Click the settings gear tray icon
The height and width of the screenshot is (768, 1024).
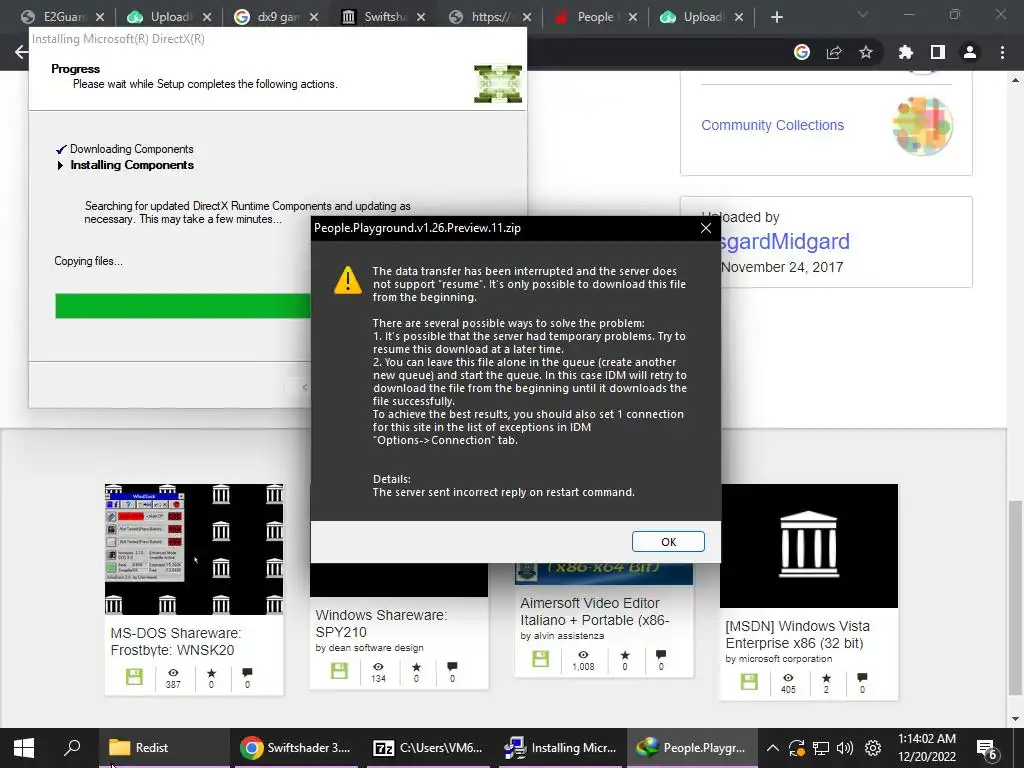(x=873, y=748)
